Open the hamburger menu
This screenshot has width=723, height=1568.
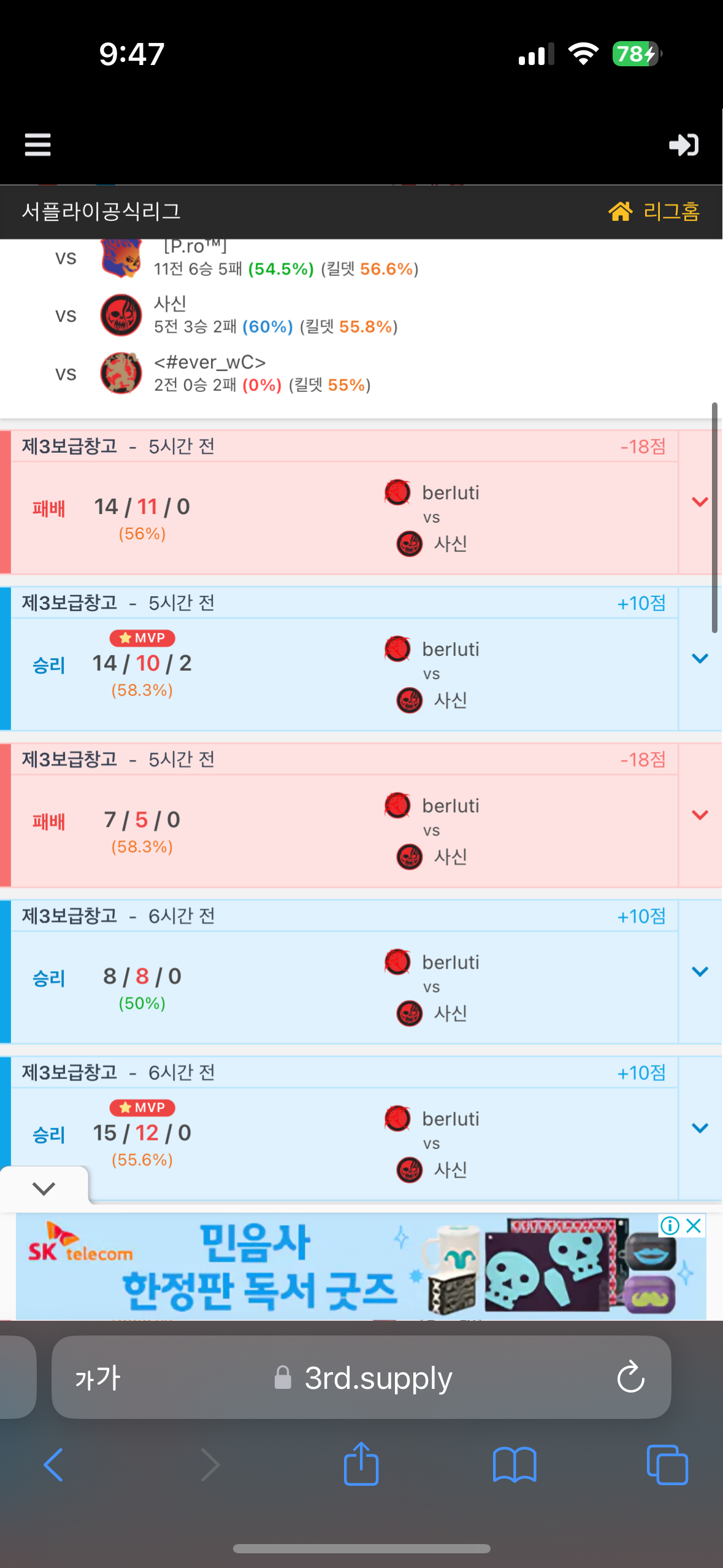click(x=37, y=145)
